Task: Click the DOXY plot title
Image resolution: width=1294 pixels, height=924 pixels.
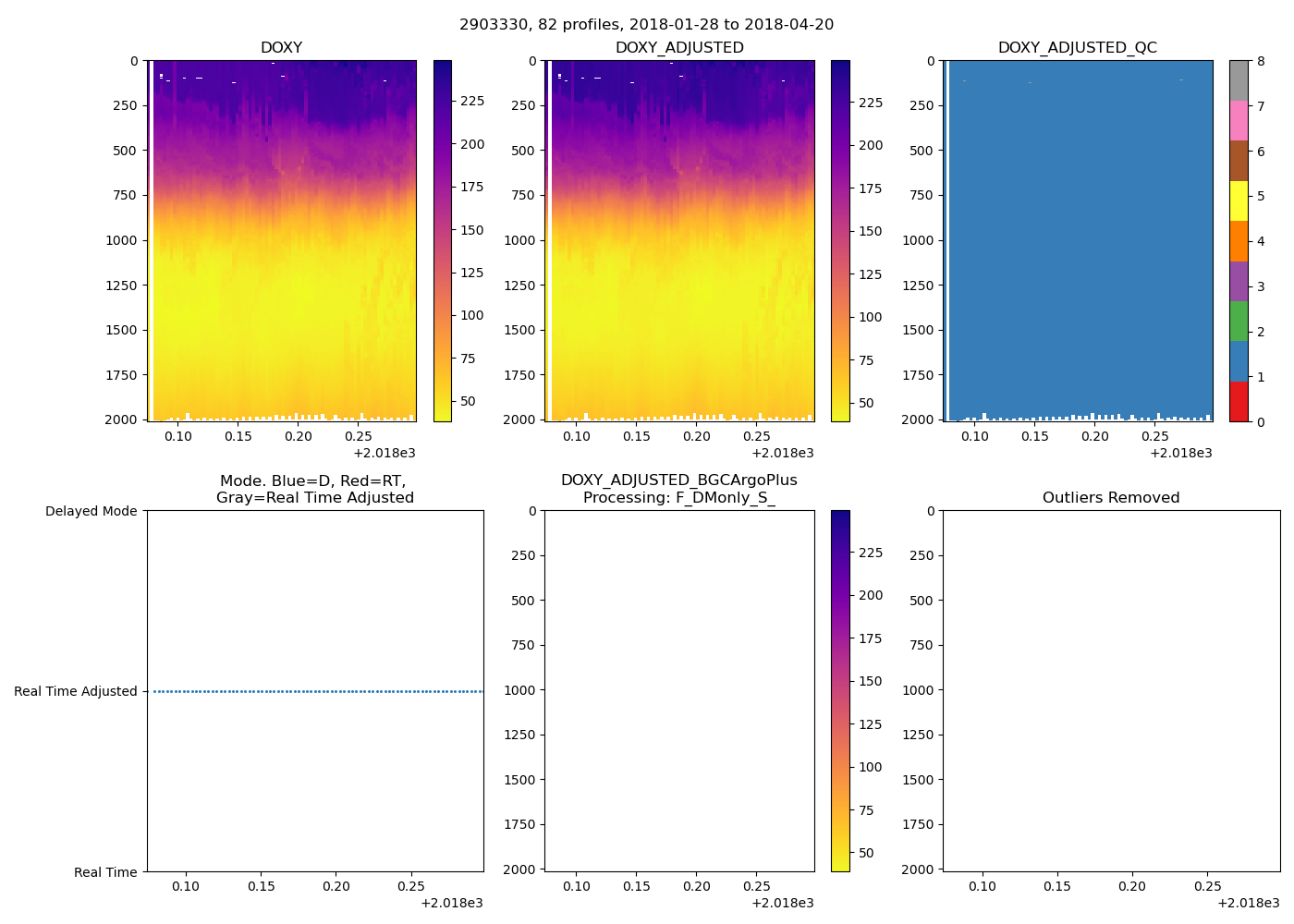Action: 281,48
